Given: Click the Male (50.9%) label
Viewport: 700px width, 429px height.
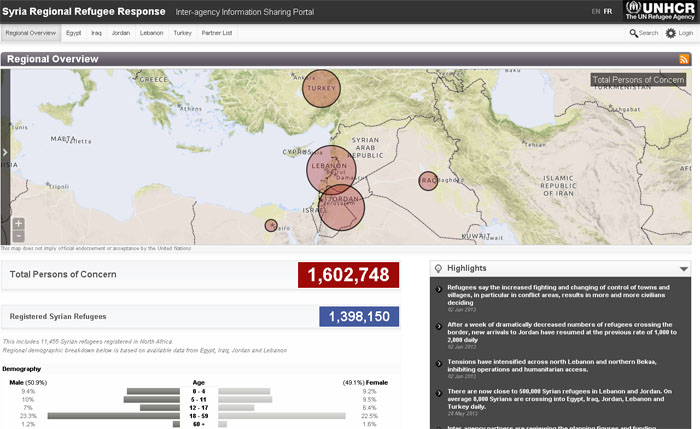Looking at the screenshot, I should tap(28, 383).
